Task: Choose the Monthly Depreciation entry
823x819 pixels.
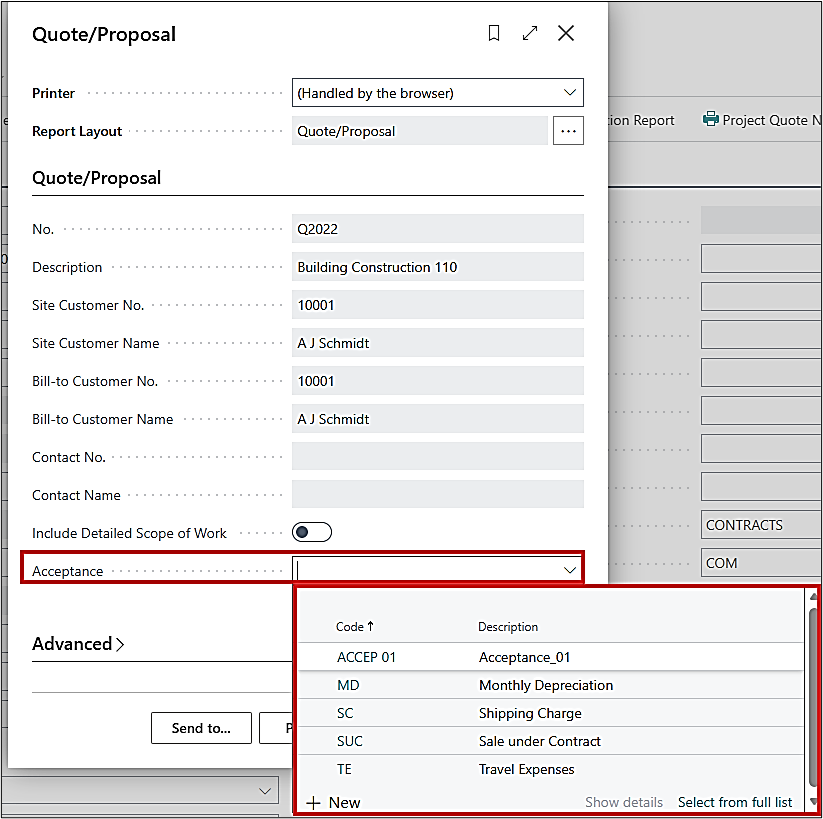Action: [x=545, y=685]
